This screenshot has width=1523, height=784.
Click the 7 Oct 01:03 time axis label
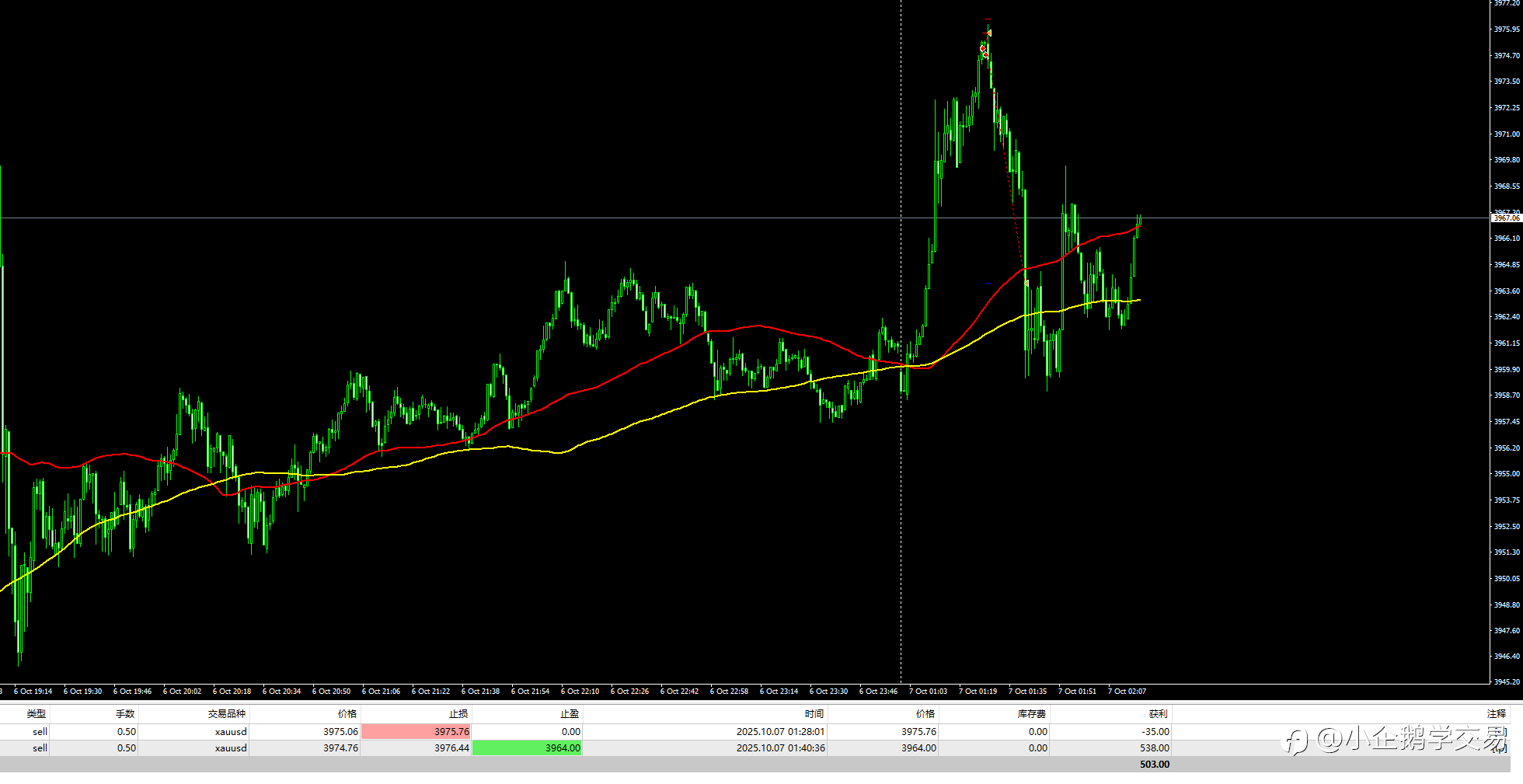click(929, 691)
